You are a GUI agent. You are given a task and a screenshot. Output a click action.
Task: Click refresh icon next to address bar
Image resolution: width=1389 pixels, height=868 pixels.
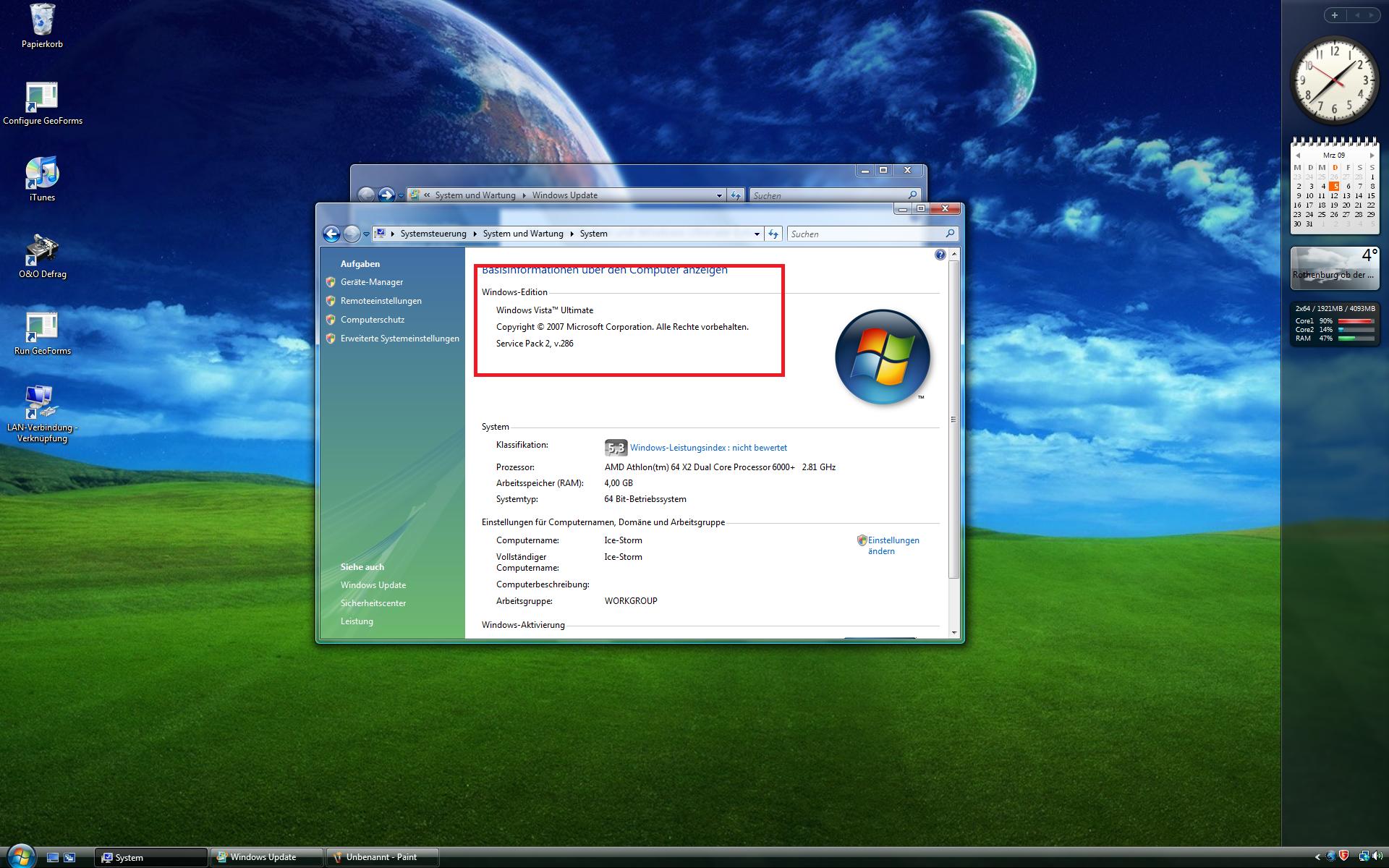point(773,234)
